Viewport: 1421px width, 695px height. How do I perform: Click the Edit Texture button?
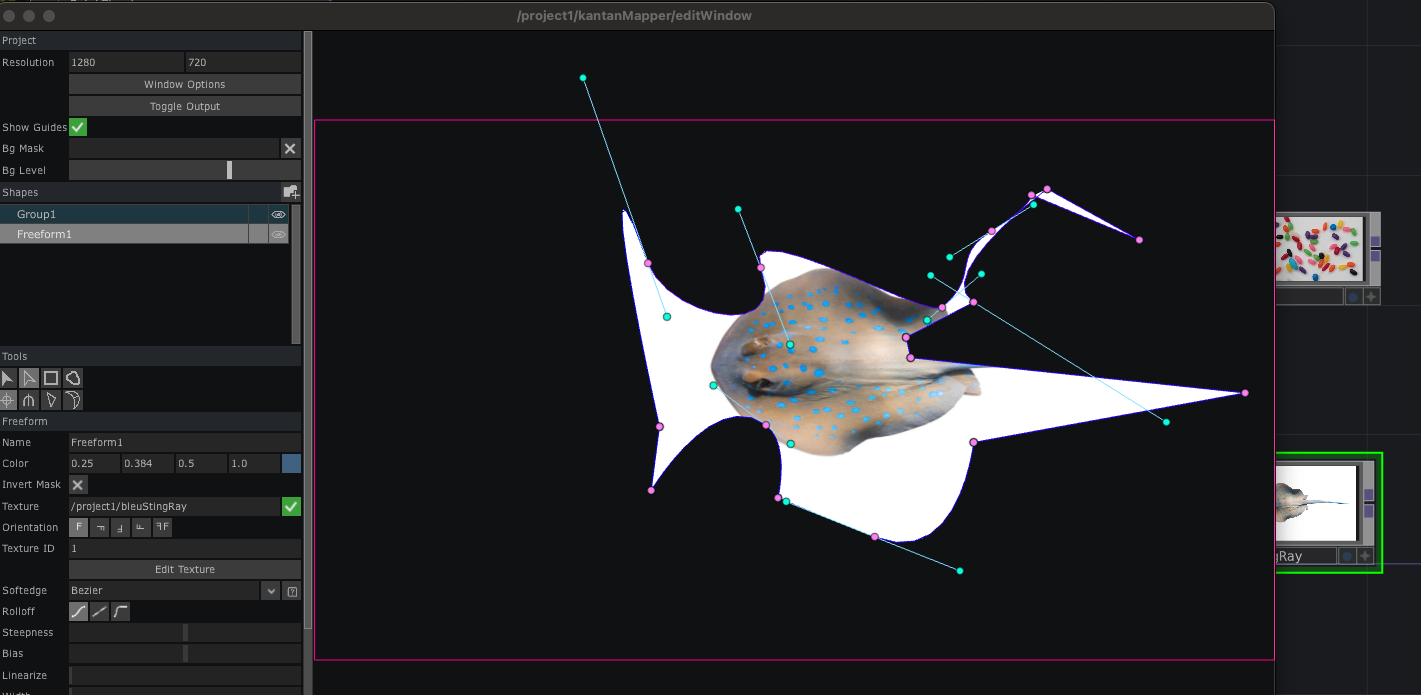[x=185, y=569]
